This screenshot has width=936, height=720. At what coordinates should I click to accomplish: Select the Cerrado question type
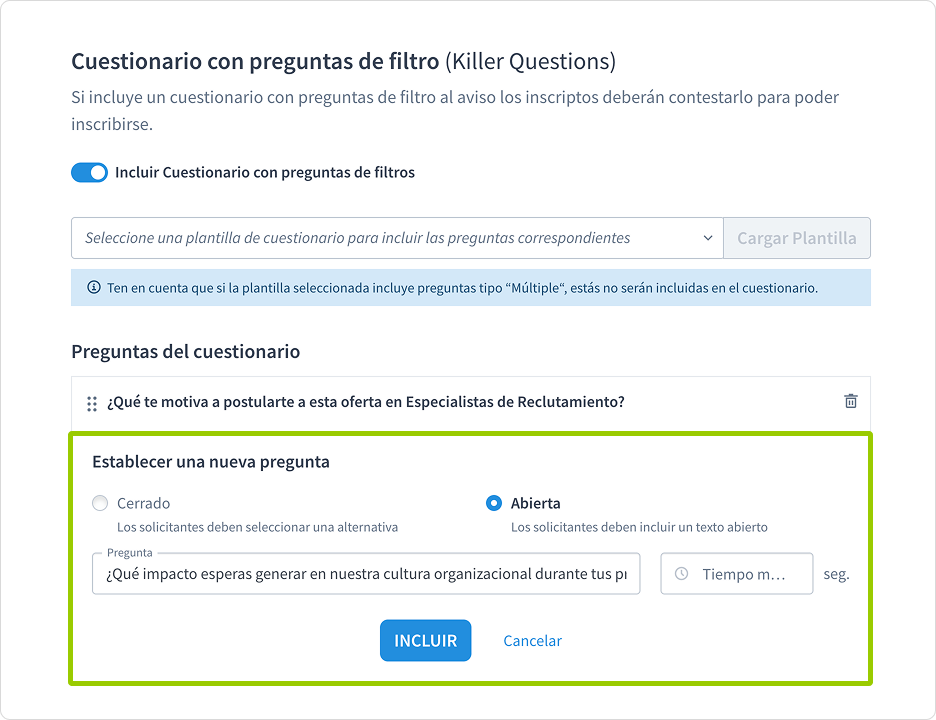(100, 503)
